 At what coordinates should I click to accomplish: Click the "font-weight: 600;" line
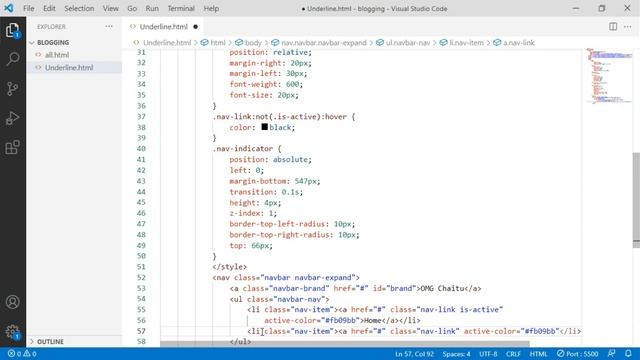266,84
